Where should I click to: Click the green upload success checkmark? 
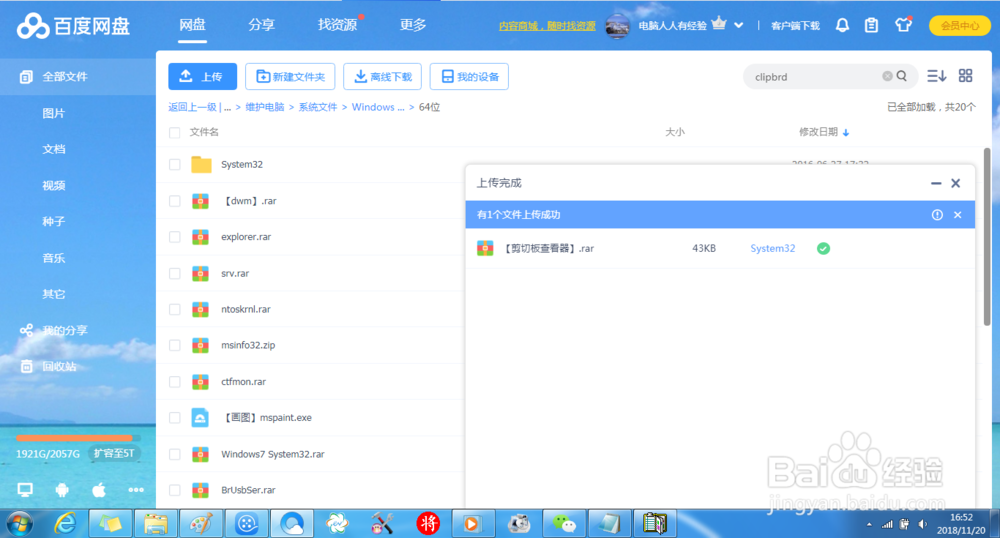823,249
